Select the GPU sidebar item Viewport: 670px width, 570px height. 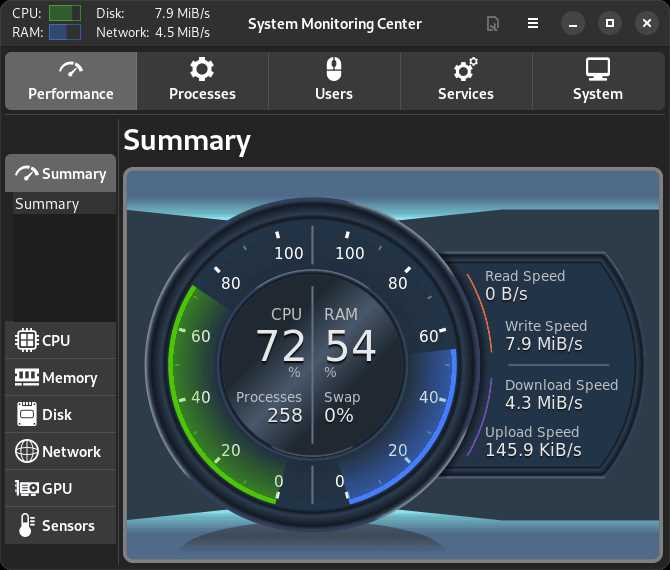60,488
